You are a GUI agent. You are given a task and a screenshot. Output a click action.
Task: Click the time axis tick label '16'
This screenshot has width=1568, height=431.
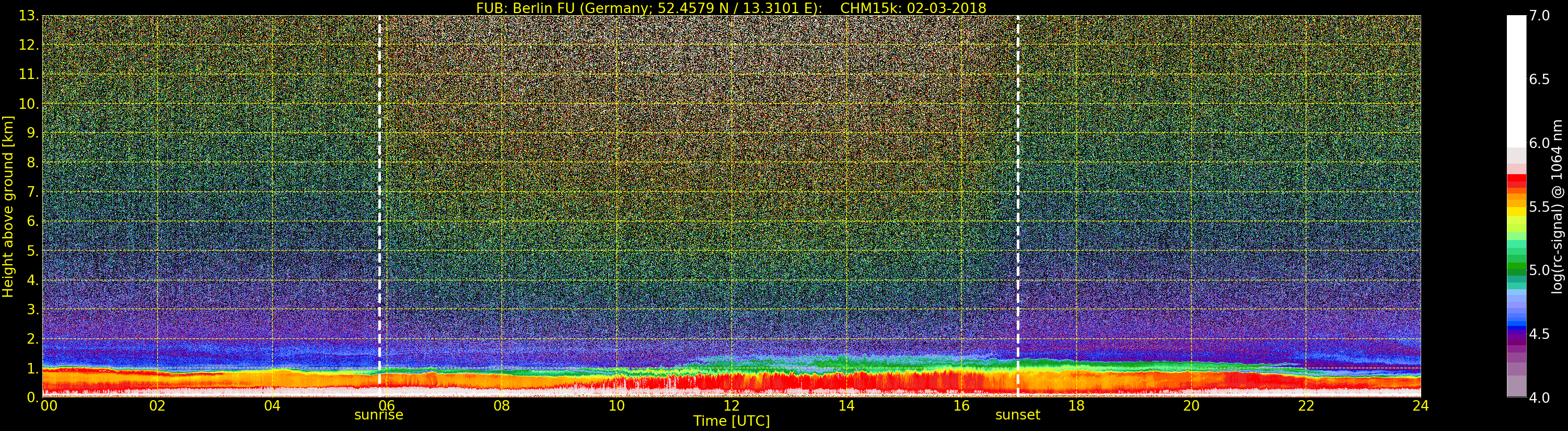point(961,406)
